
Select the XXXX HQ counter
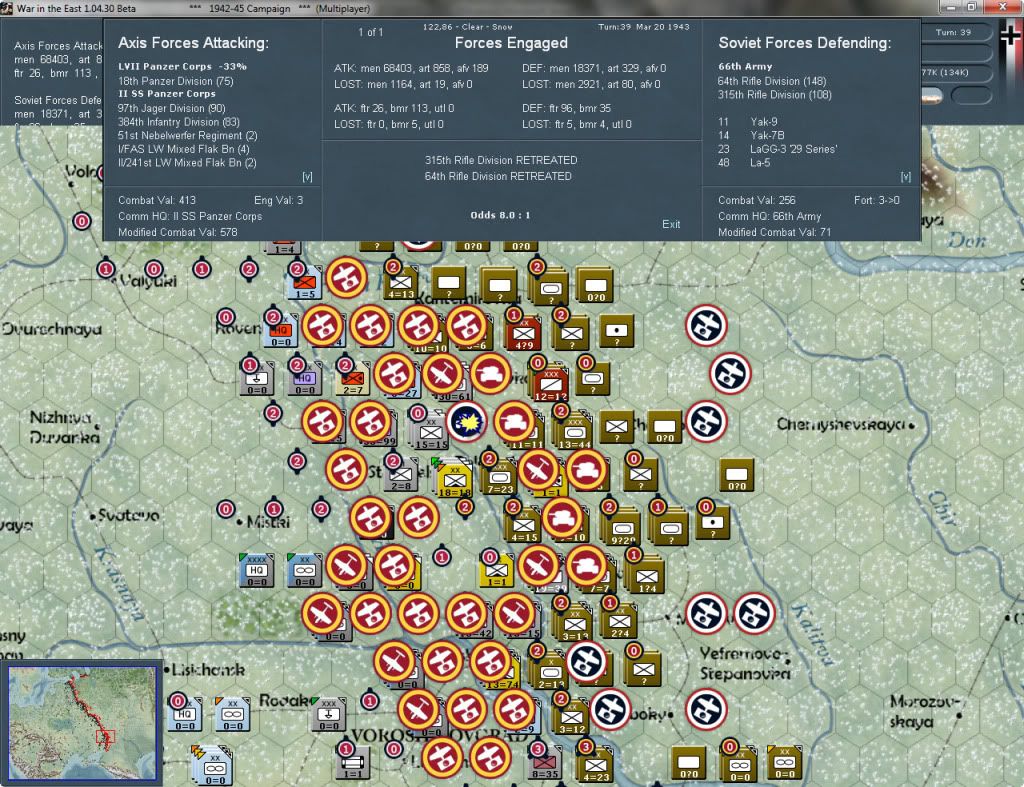tap(257, 570)
